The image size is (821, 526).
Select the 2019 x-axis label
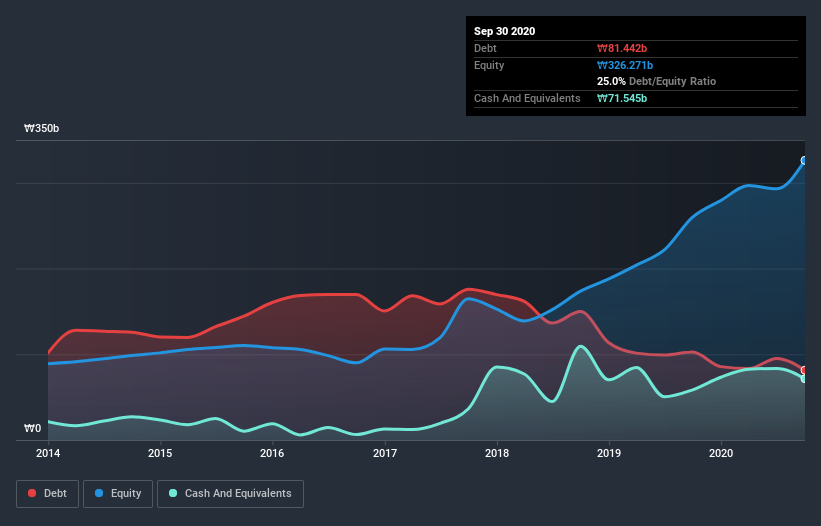pos(609,453)
